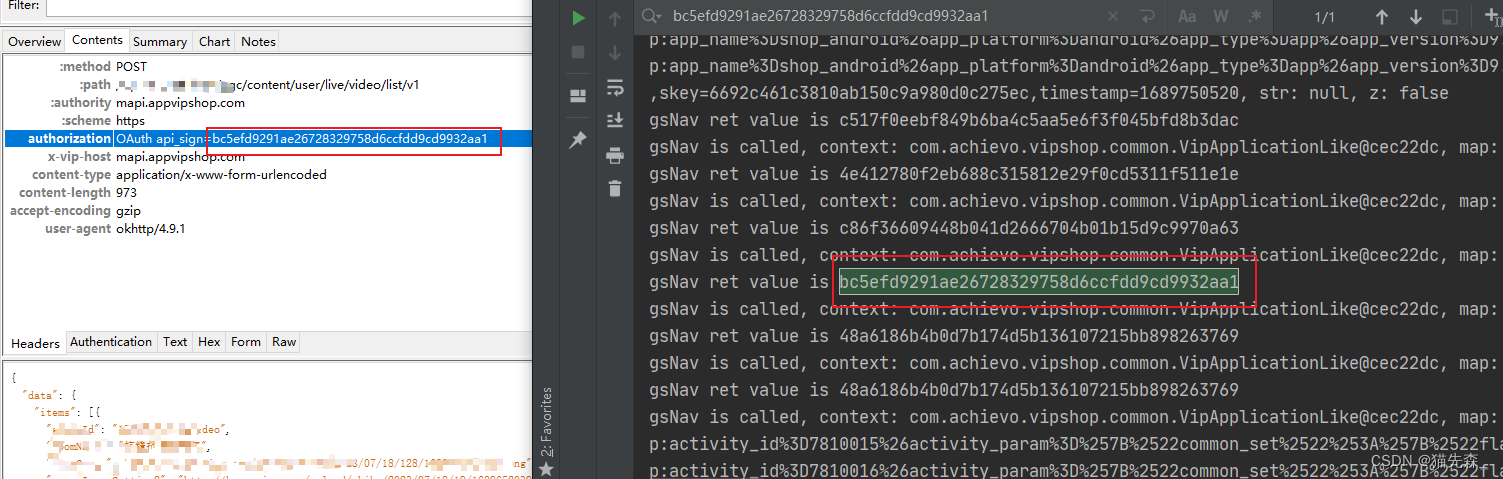Go to next search occurrence
This screenshot has width=1503, height=479.
pos(1415,17)
